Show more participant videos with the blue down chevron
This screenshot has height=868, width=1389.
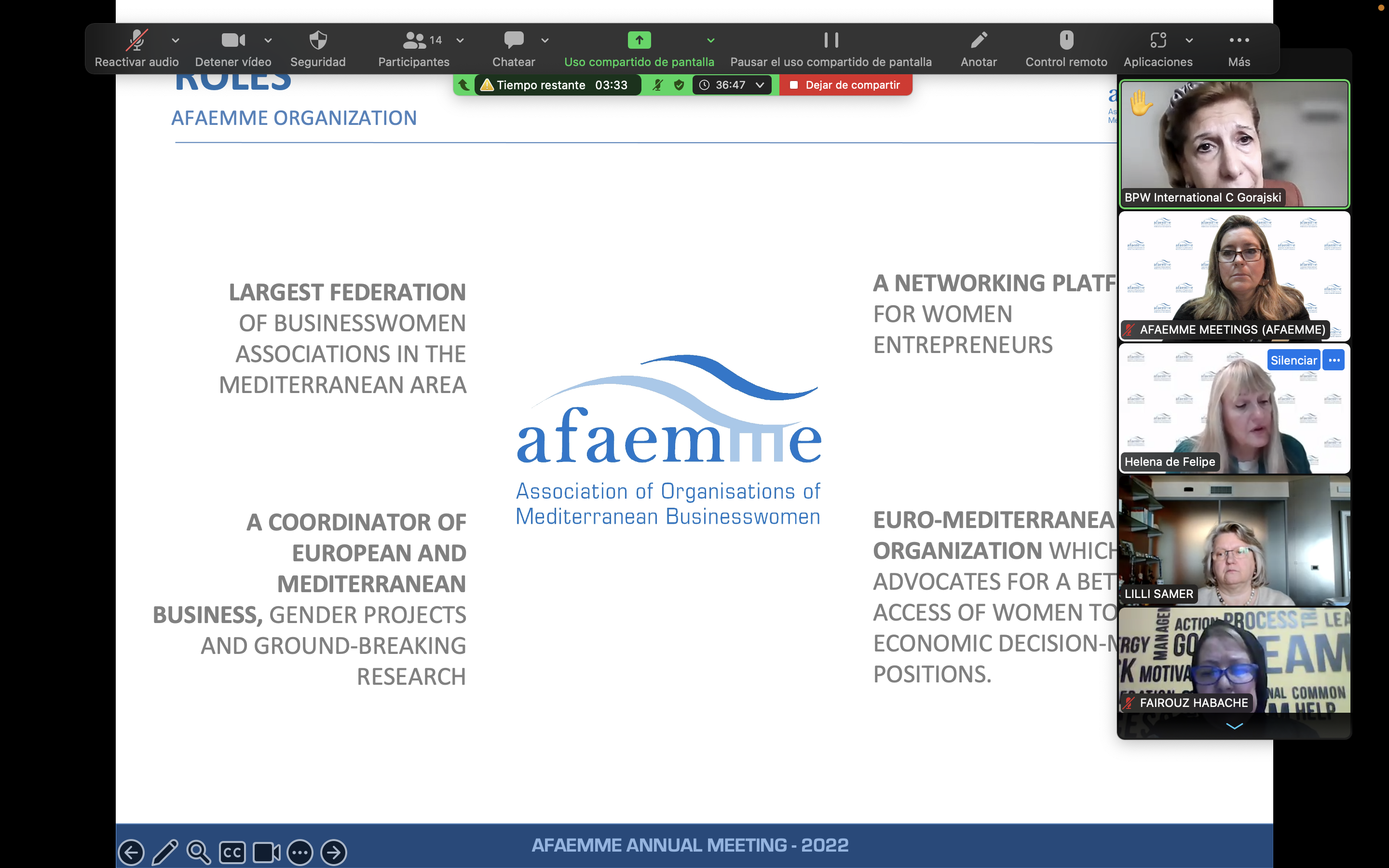click(x=1234, y=726)
